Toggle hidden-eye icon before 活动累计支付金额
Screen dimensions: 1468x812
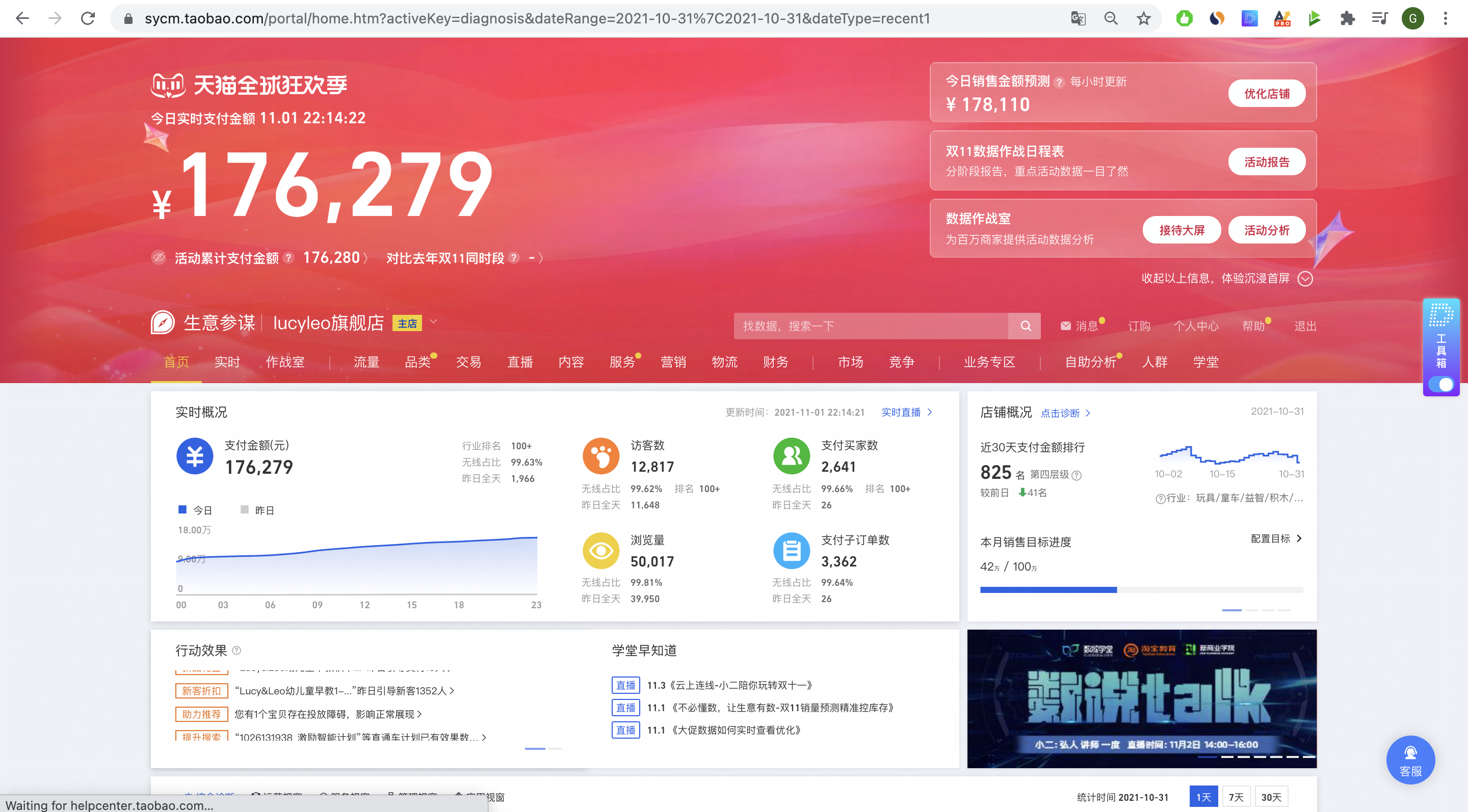pyautogui.click(x=159, y=257)
